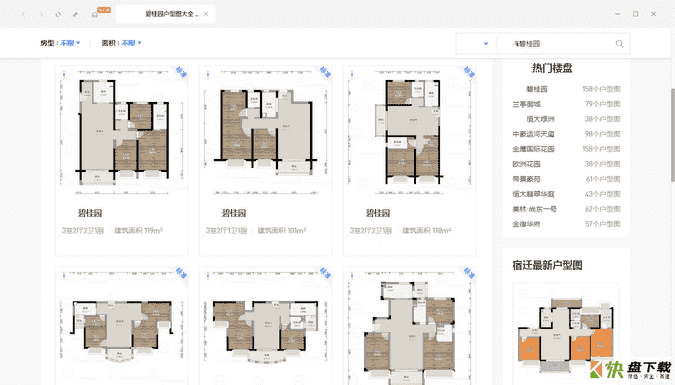Open 兰亭御城 in the 热门楼盘 list
Image resolution: width=675 pixels, height=385 pixels.
[x=526, y=104]
